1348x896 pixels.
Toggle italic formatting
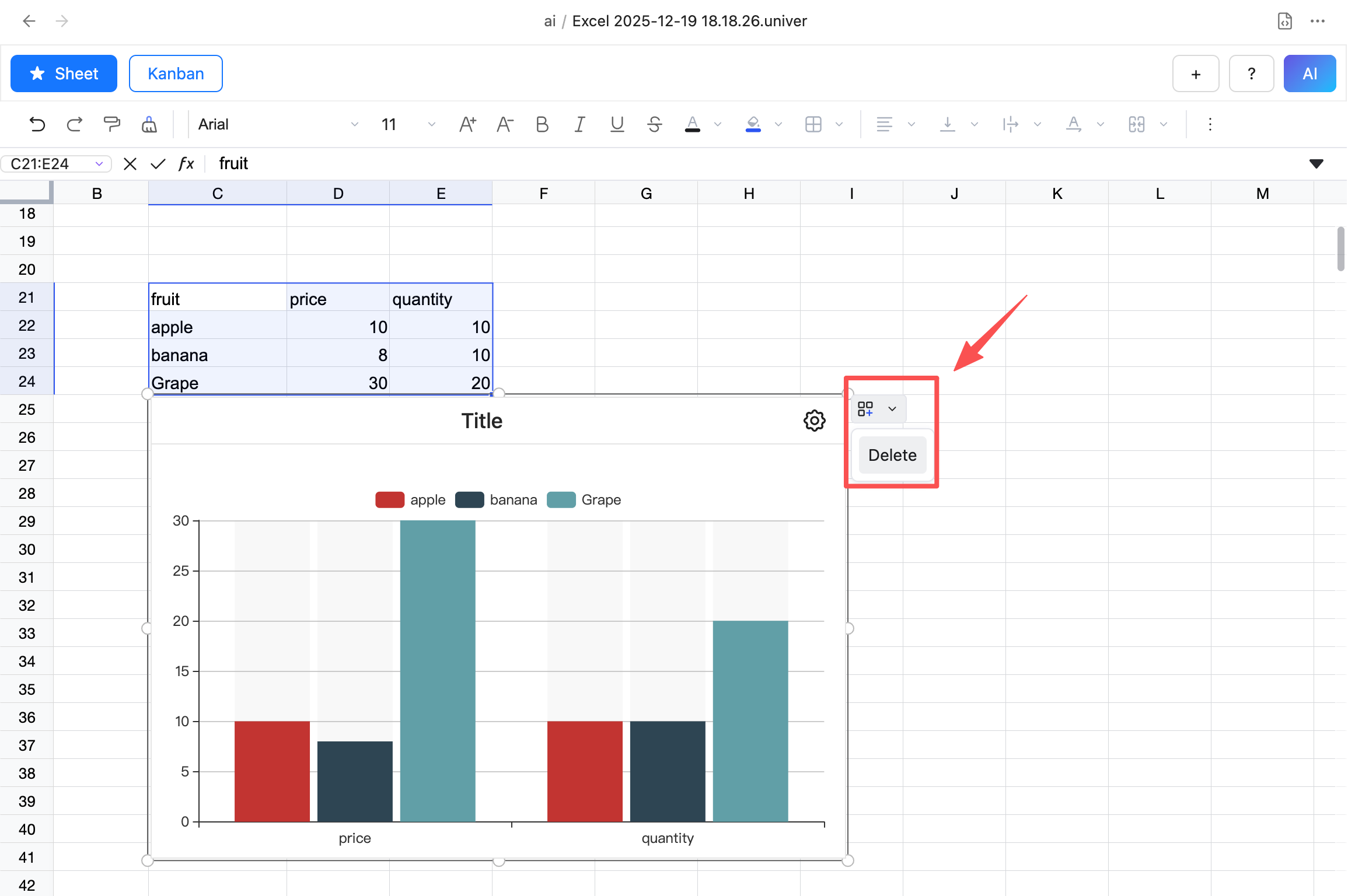579,124
